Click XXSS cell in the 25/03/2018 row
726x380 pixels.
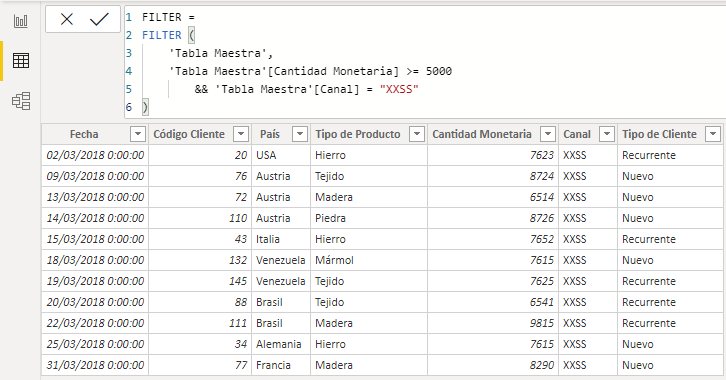tap(588, 344)
